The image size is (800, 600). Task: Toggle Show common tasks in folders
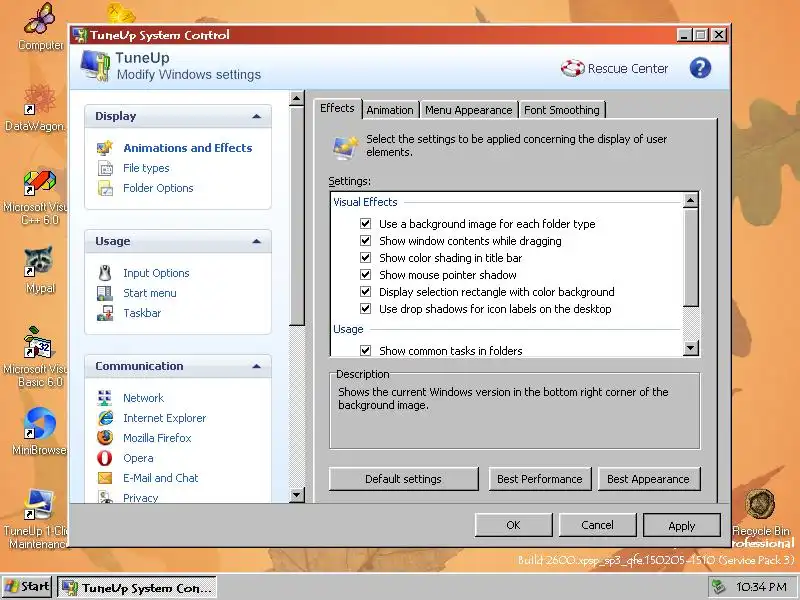[365, 350]
